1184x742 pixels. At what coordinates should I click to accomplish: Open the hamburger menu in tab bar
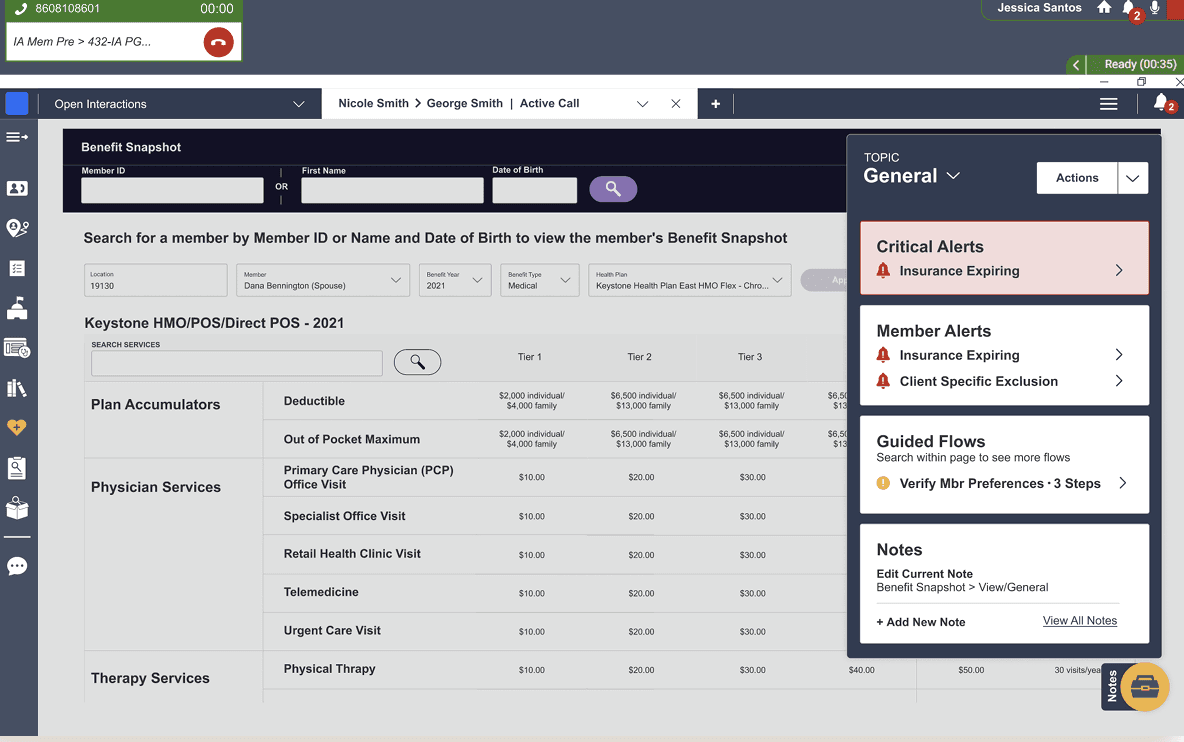point(1108,104)
